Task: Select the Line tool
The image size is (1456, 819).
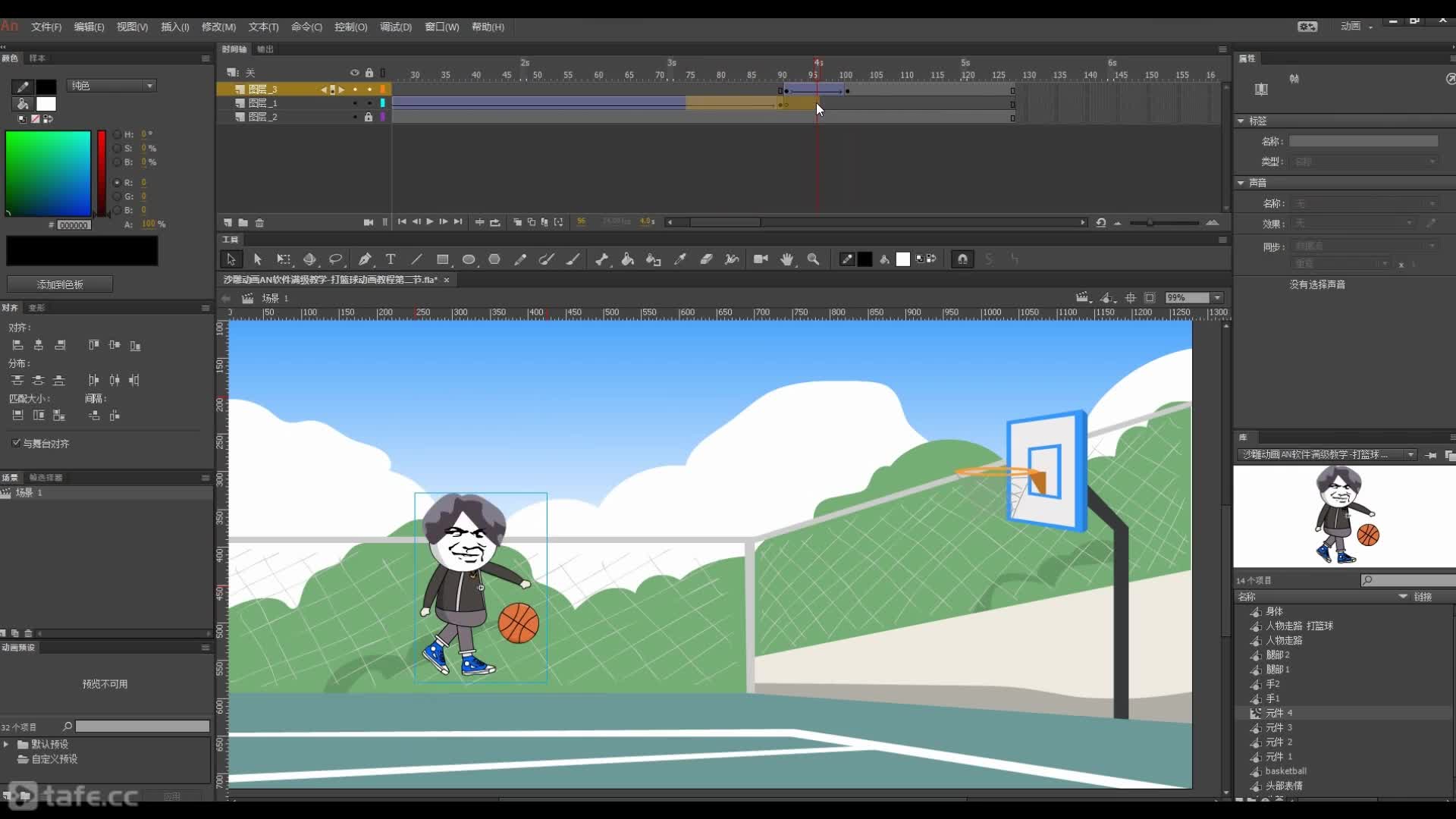Action: (x=416, y=259)
